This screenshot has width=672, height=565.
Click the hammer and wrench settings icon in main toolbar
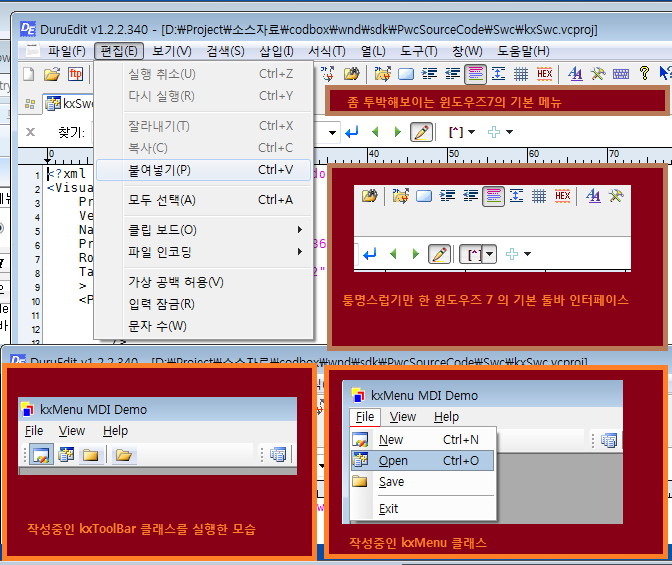tap(598, 74)
